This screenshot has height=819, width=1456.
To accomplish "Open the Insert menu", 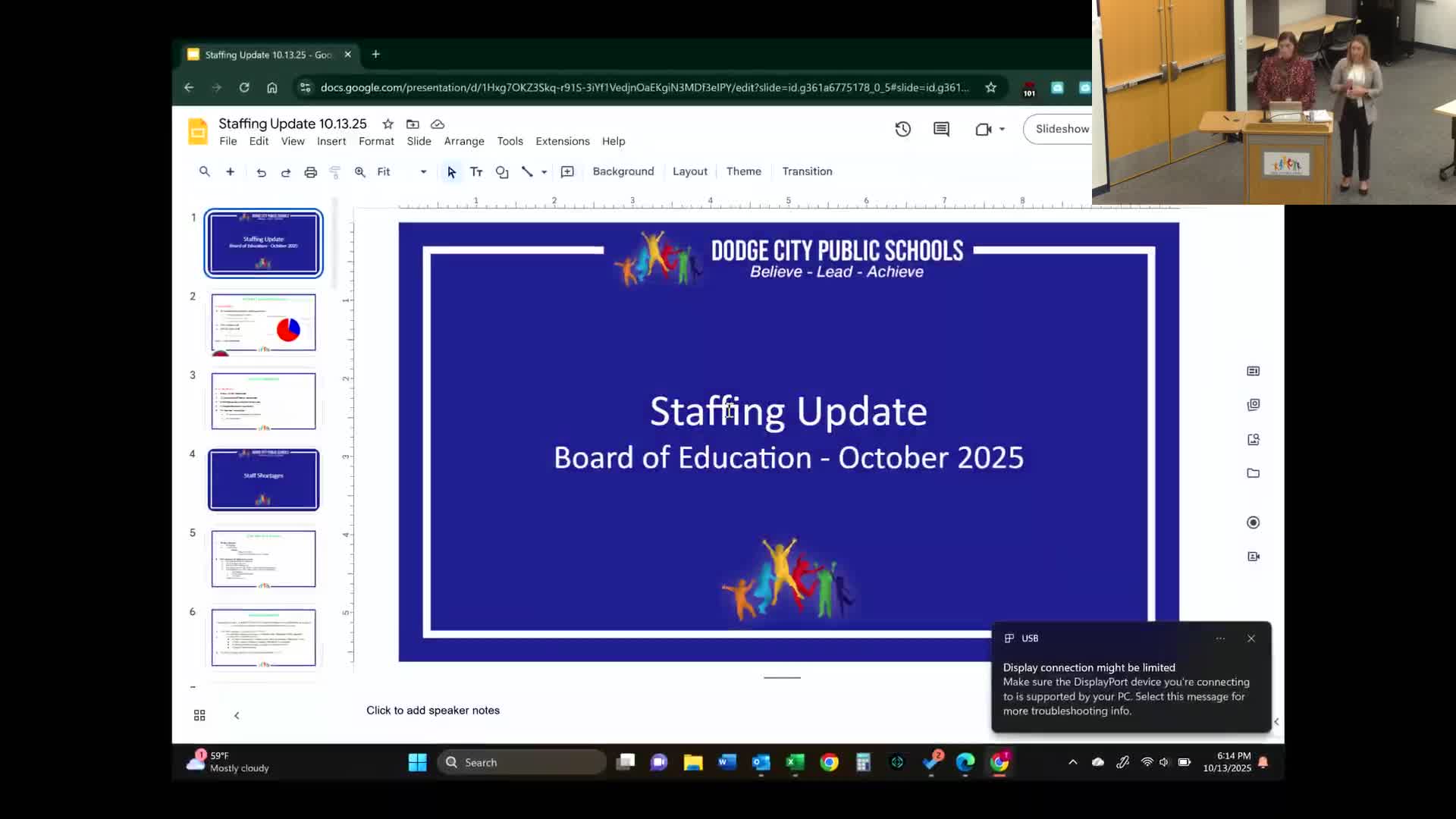I will [331, 141].
